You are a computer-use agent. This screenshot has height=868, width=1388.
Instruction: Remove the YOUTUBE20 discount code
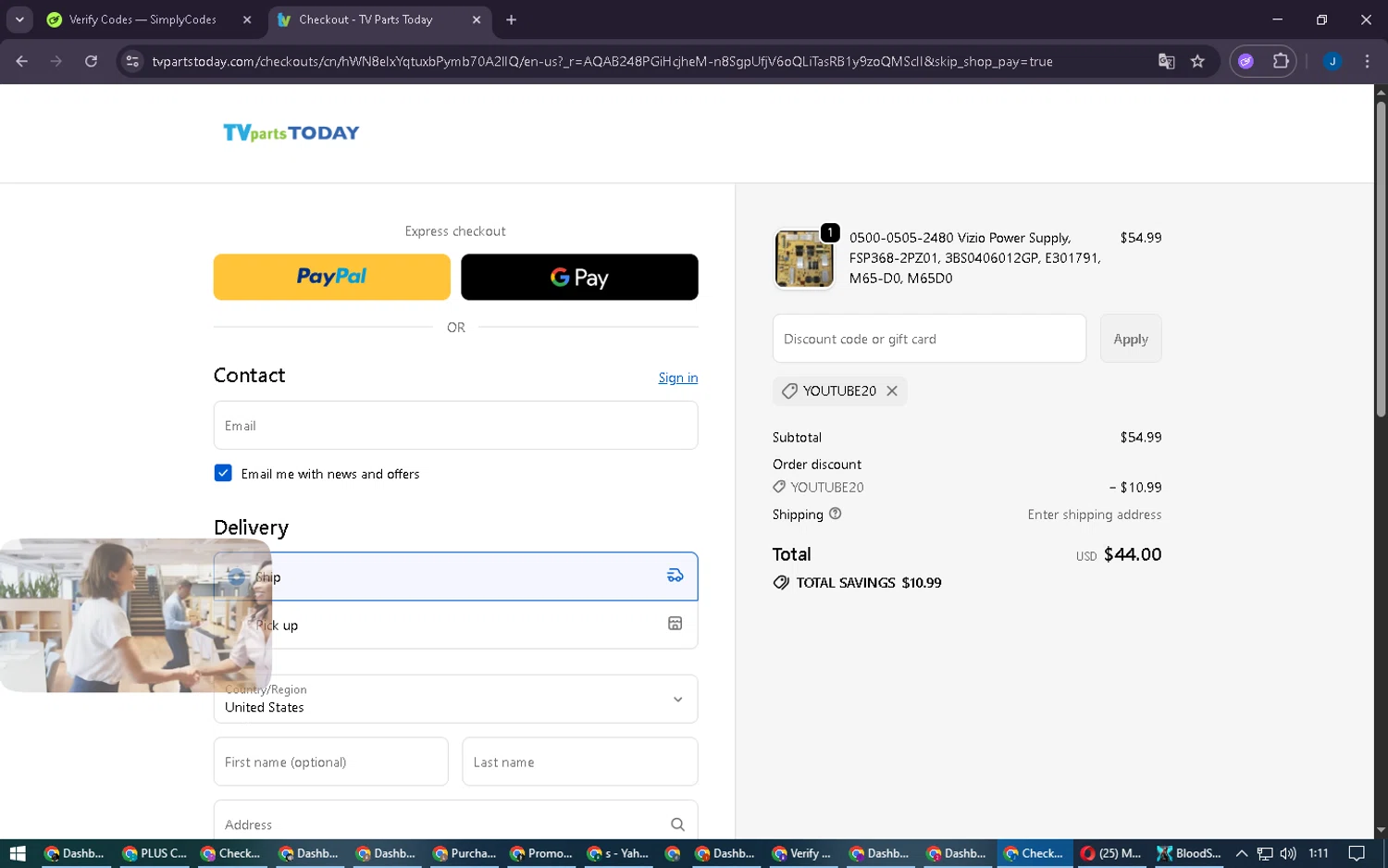point(892,391)
